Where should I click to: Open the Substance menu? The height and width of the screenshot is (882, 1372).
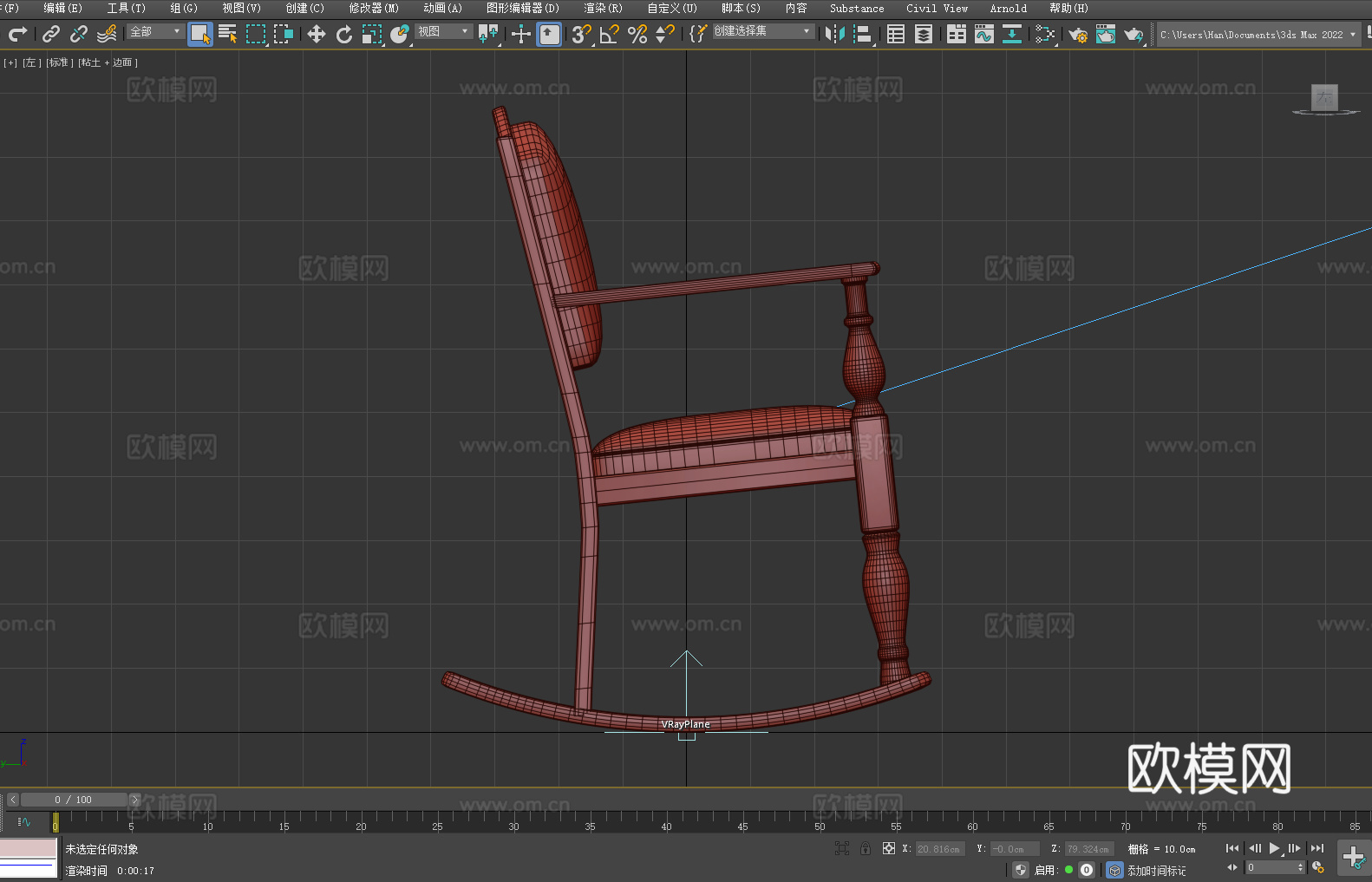point(857,8)
